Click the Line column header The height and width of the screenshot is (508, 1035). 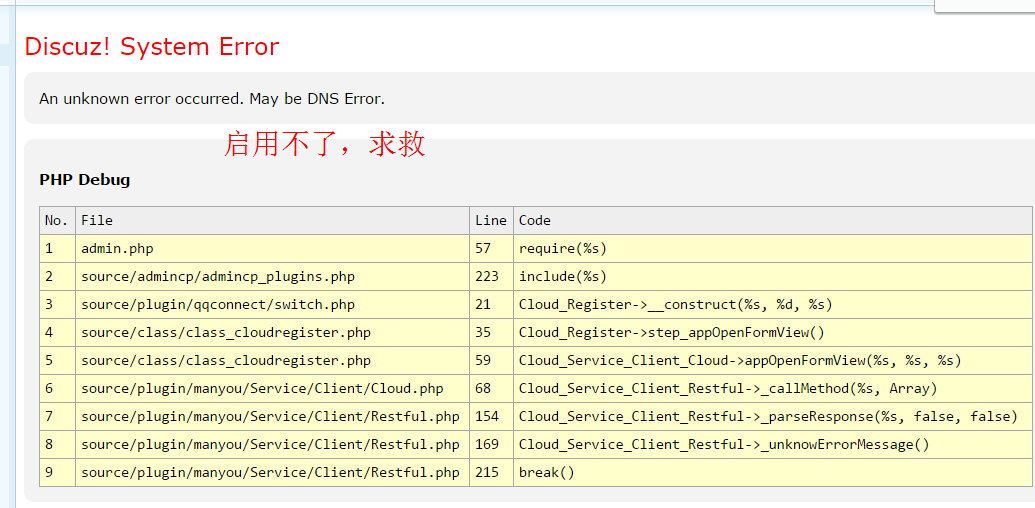(491, 220)
